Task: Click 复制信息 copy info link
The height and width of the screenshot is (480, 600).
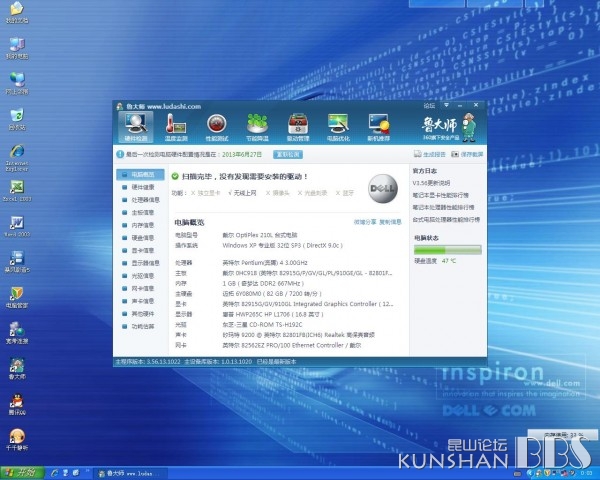Action: tap(390, 222)
